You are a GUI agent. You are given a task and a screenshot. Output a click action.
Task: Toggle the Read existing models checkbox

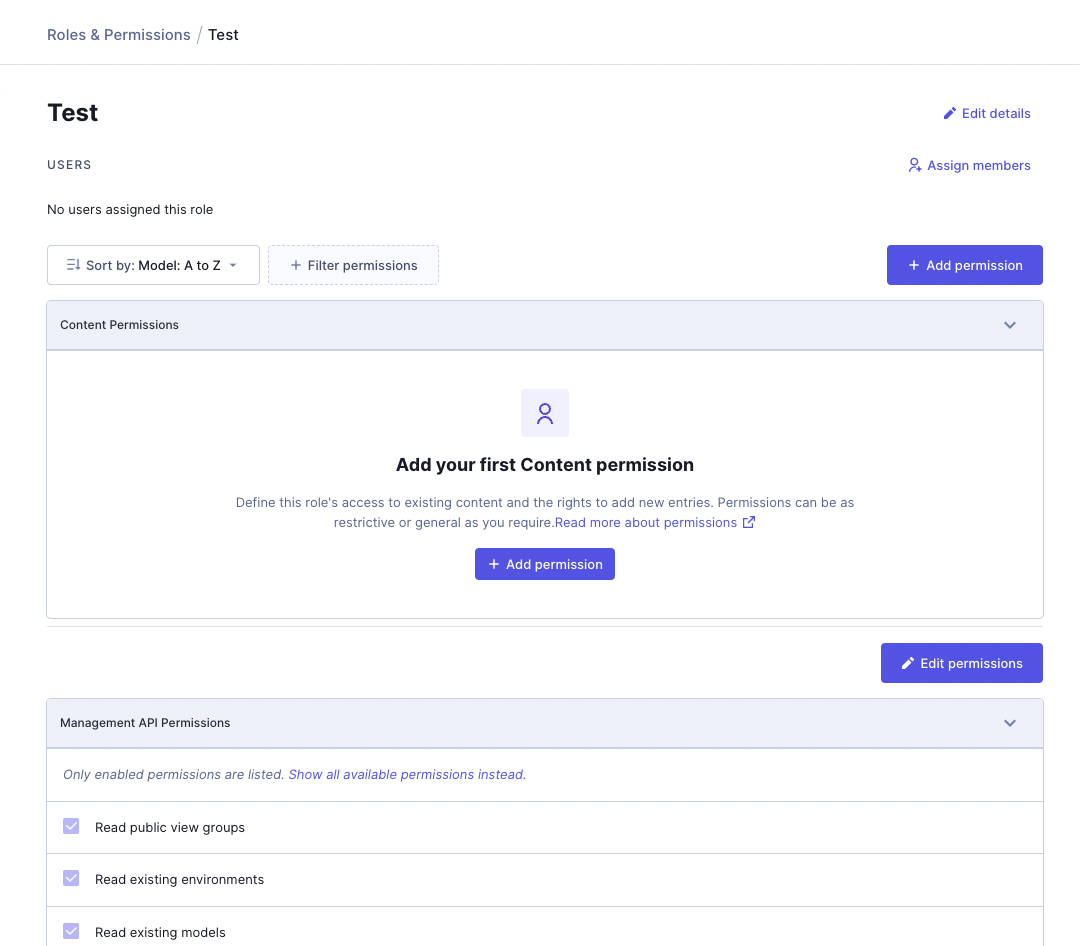coord(71,931)
